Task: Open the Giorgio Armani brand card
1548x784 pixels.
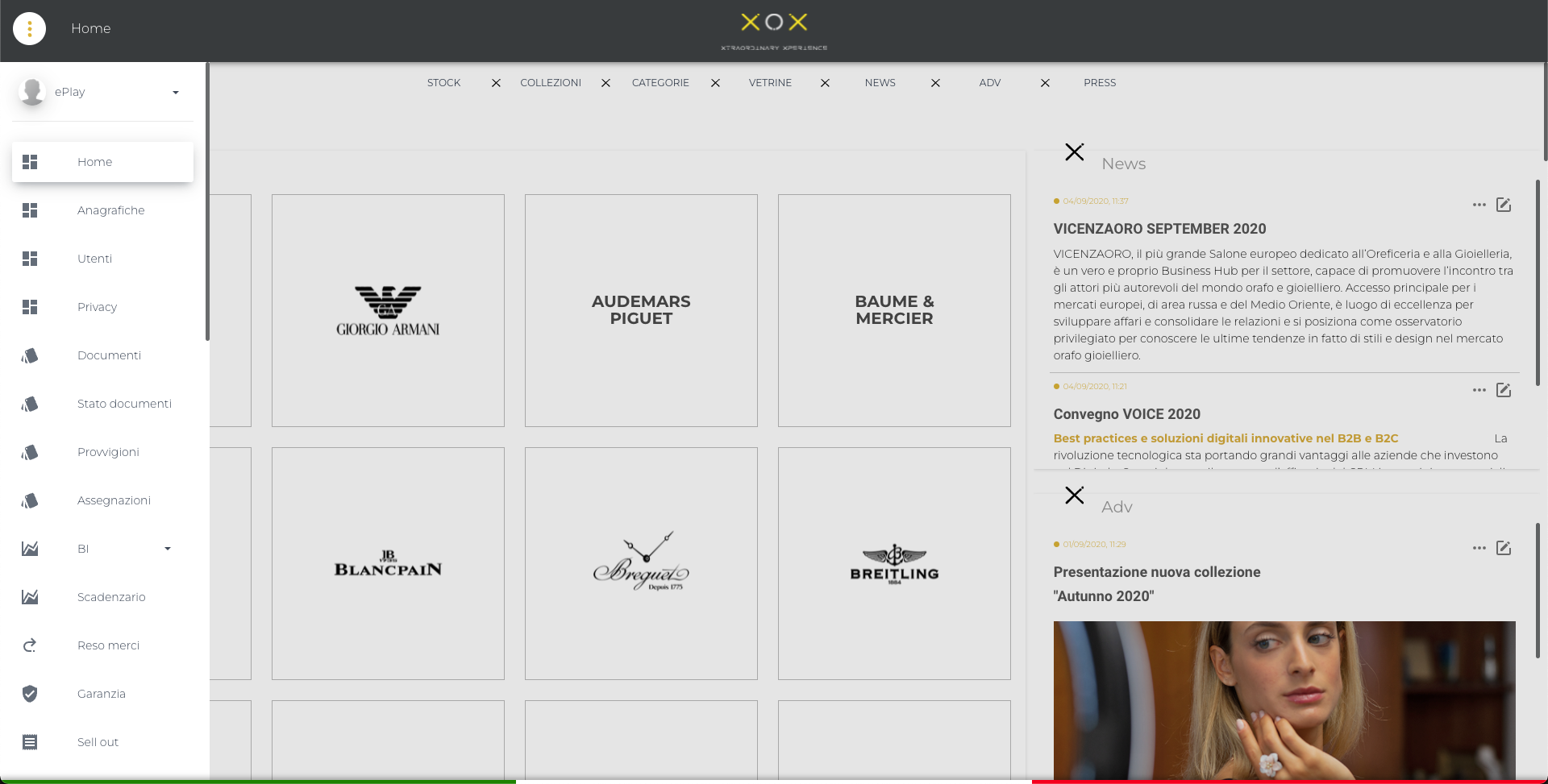Action: [388, 310]
